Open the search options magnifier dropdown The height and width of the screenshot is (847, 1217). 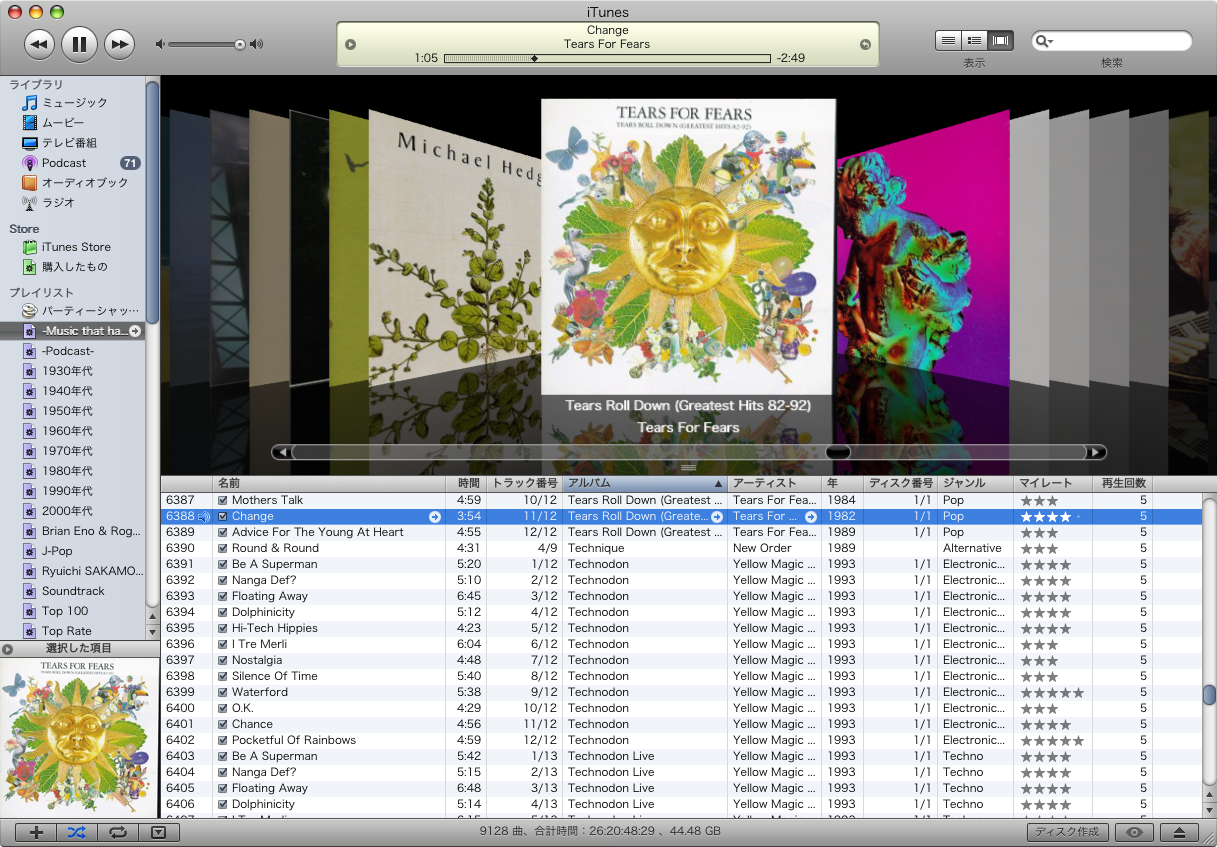pos(1045,41)
